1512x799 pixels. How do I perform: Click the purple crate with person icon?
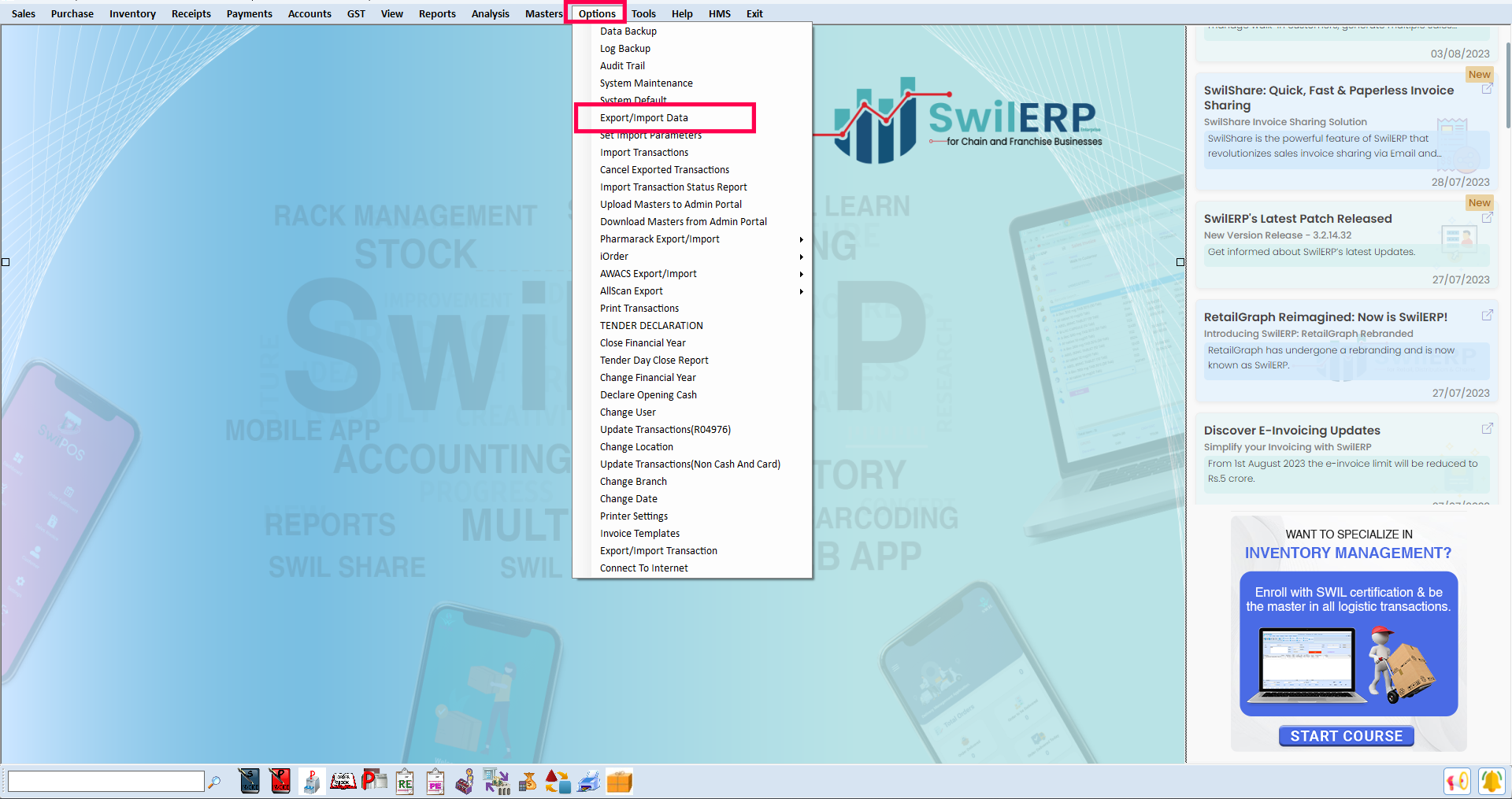[465, 781]
